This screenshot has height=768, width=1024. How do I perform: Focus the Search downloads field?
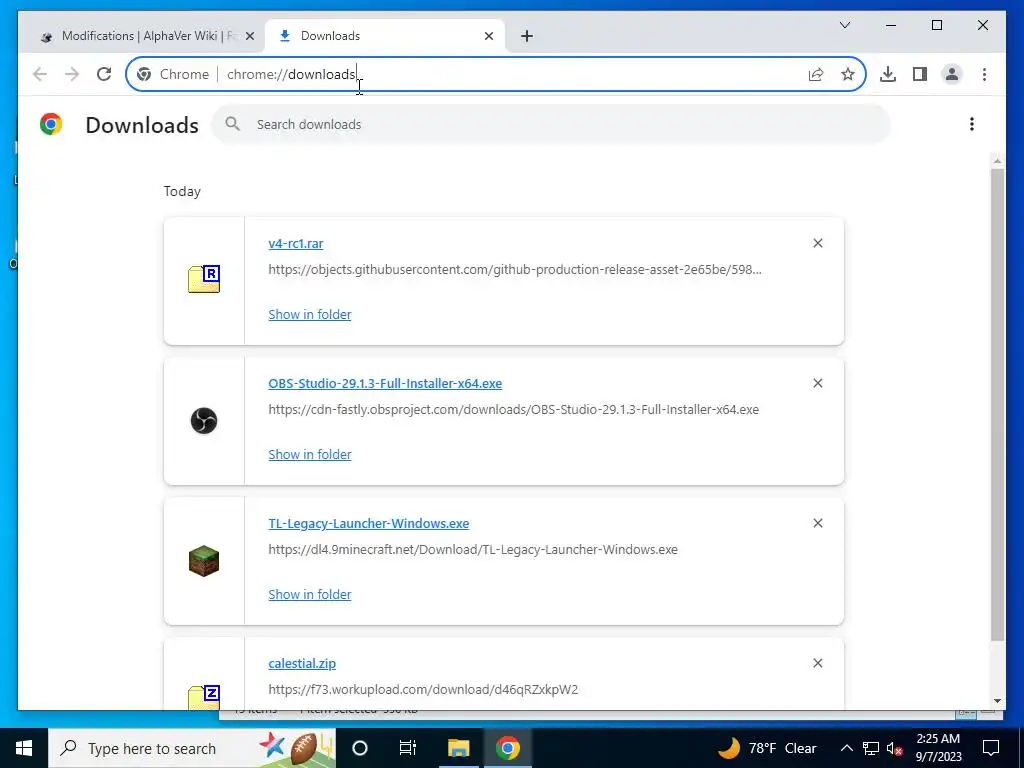coord(551,124)
